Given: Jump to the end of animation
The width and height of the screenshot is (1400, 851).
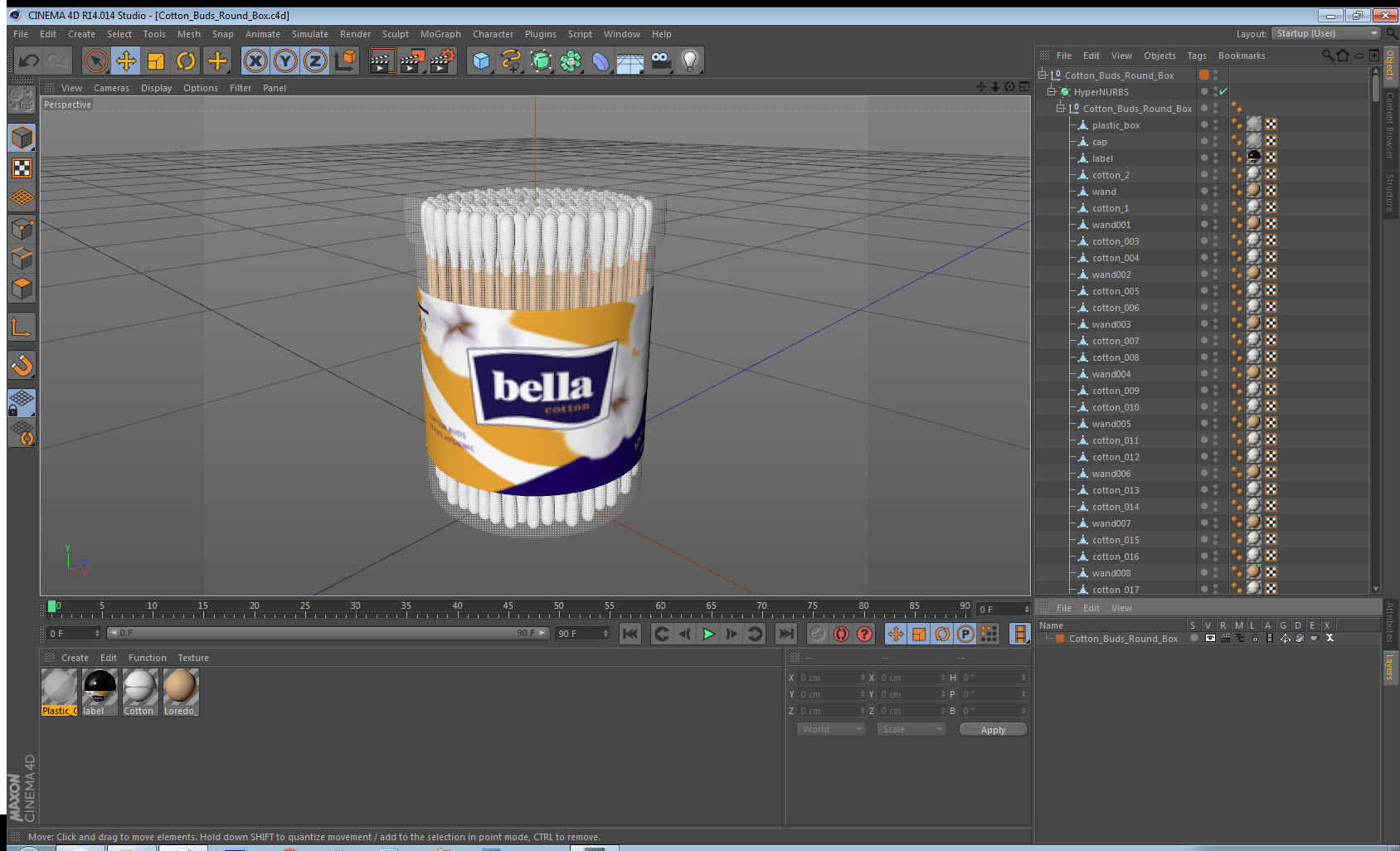Looking at the screenshot, I should coord(785,634).
